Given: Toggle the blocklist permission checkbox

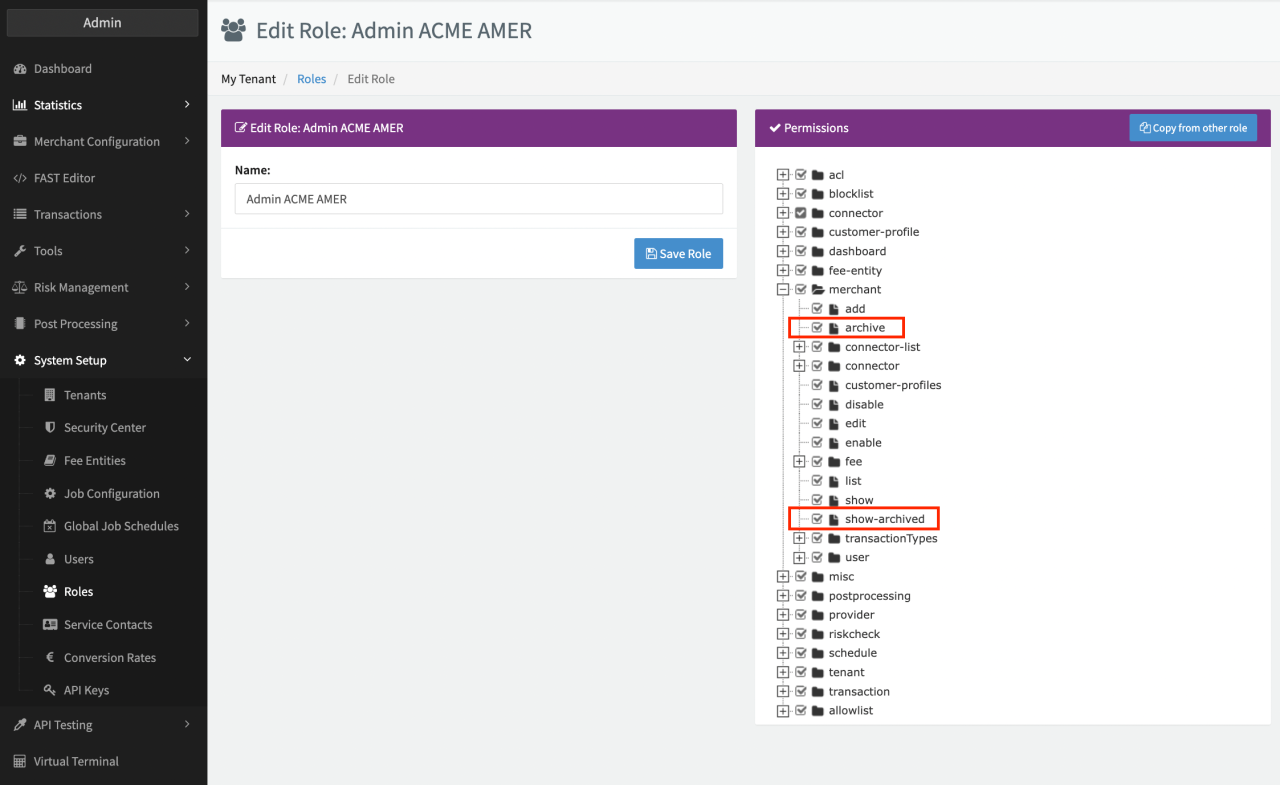Looking at the screenshot, I should click(801, 194).
